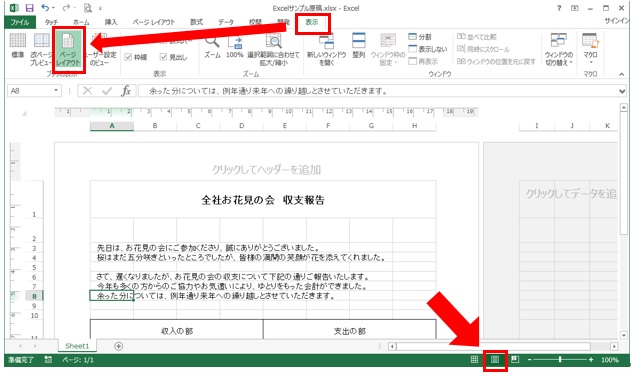Viewport: 631px width, 374px height.
Task: Click the macro recording icon in status bar
Action: tap(48, 360)
